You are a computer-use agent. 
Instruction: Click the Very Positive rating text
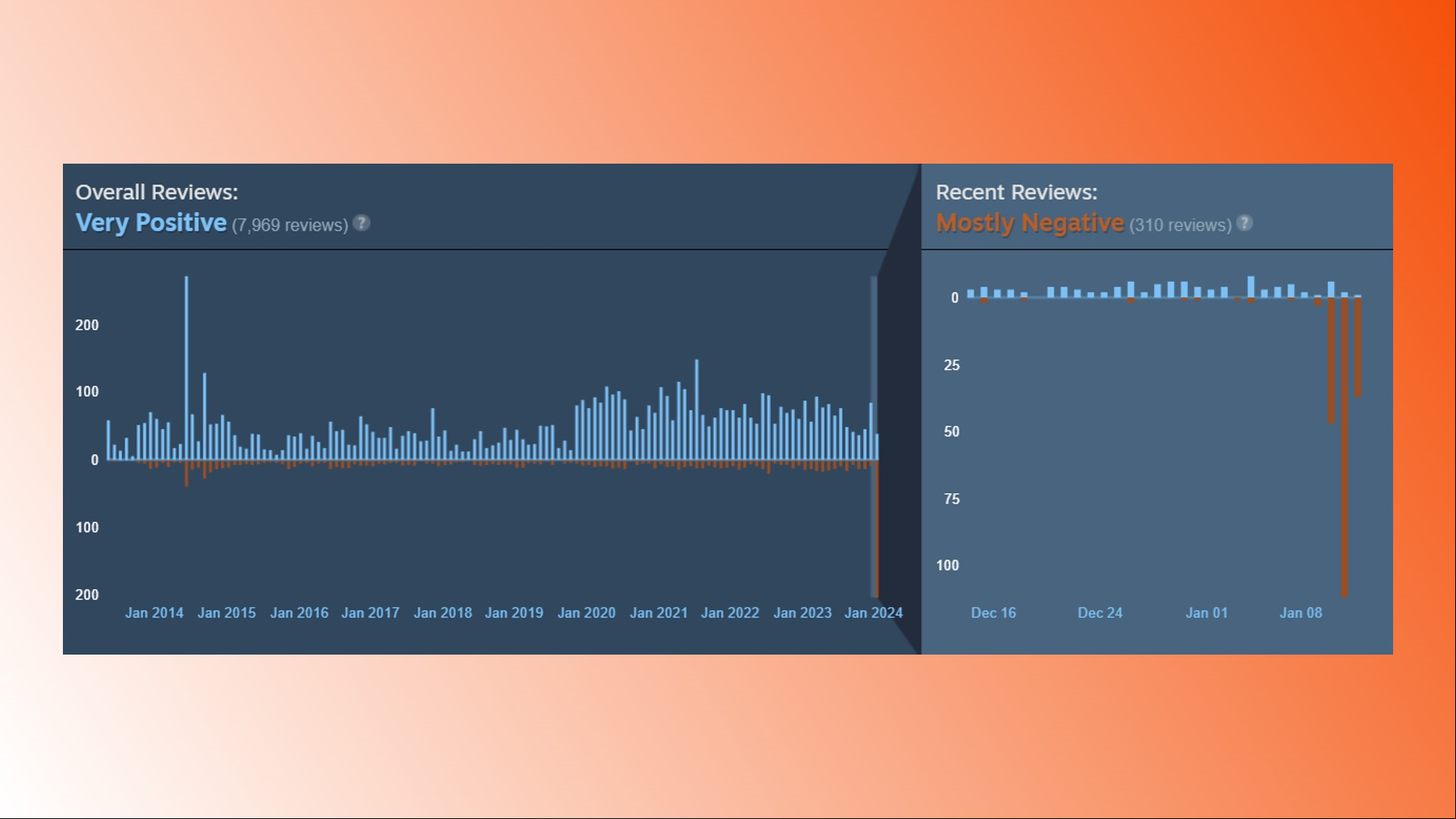(151, 223)
